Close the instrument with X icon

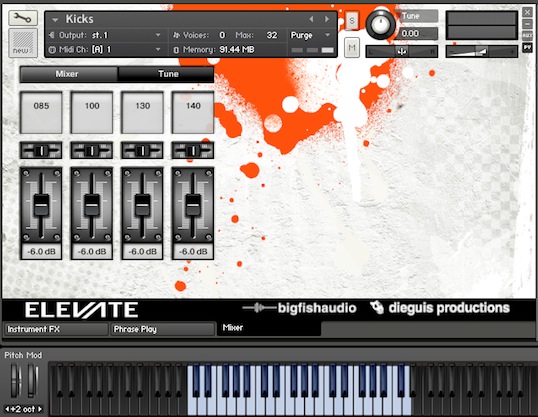[527, 12]
